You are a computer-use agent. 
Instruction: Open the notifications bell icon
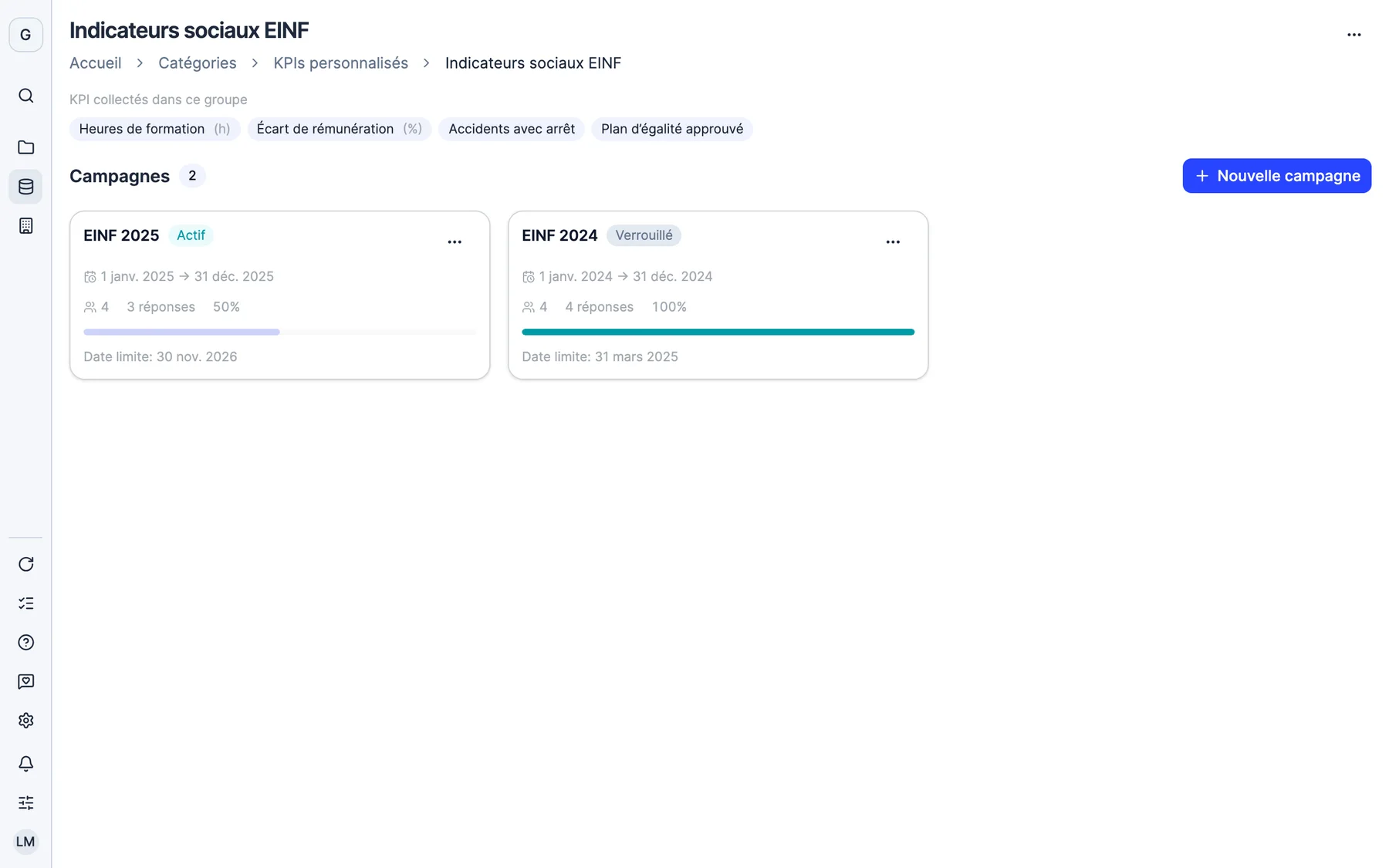click(x=25, y=764)
